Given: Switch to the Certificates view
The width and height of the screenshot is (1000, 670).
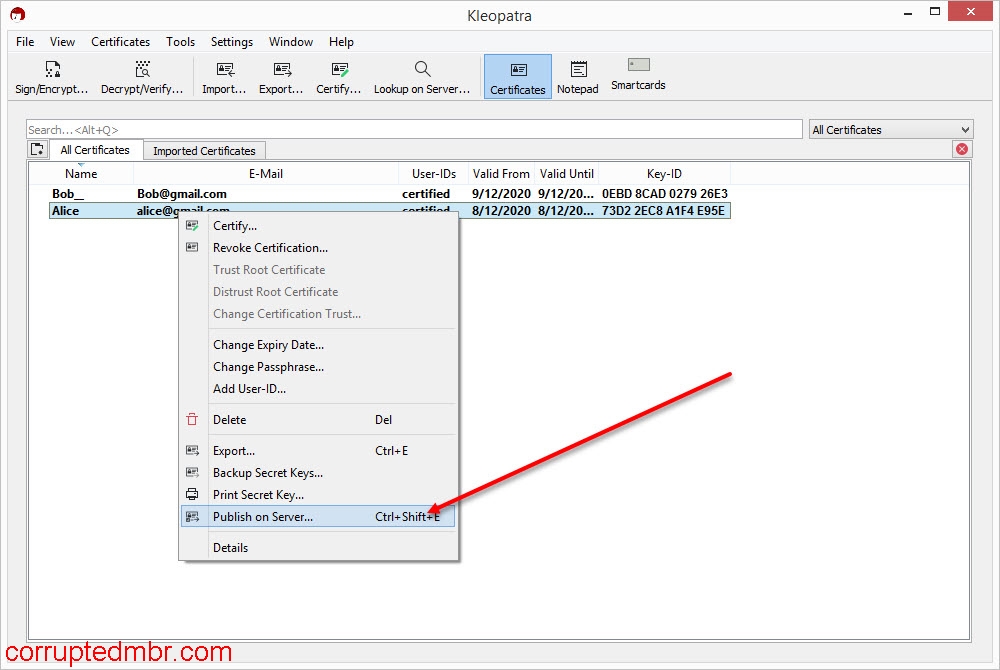Looking at the screenshot, I should point(517,75).
